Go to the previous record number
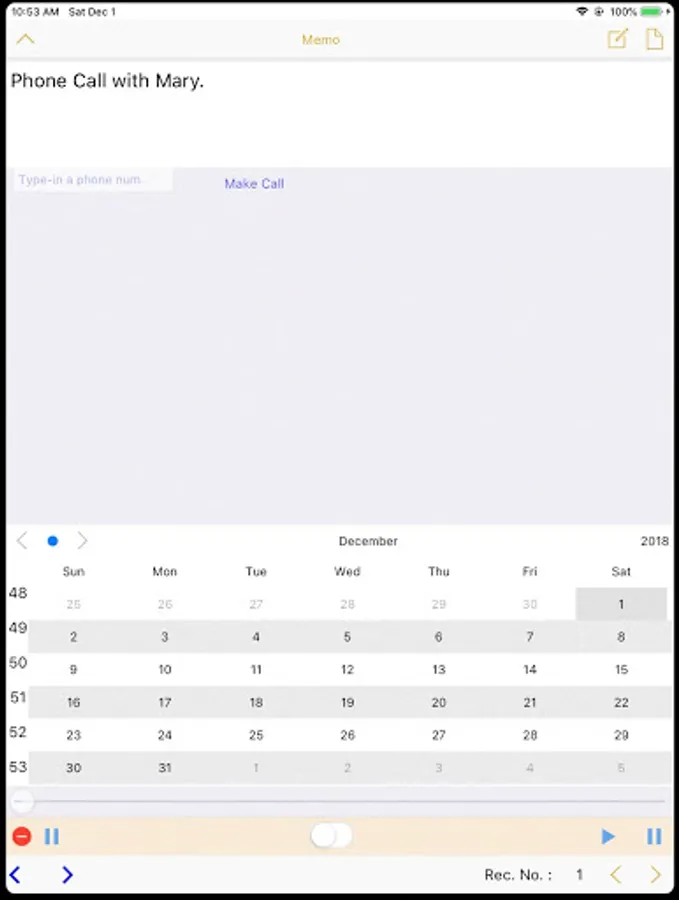The width and height of the screenshot is (679, 900). (615, 875)
